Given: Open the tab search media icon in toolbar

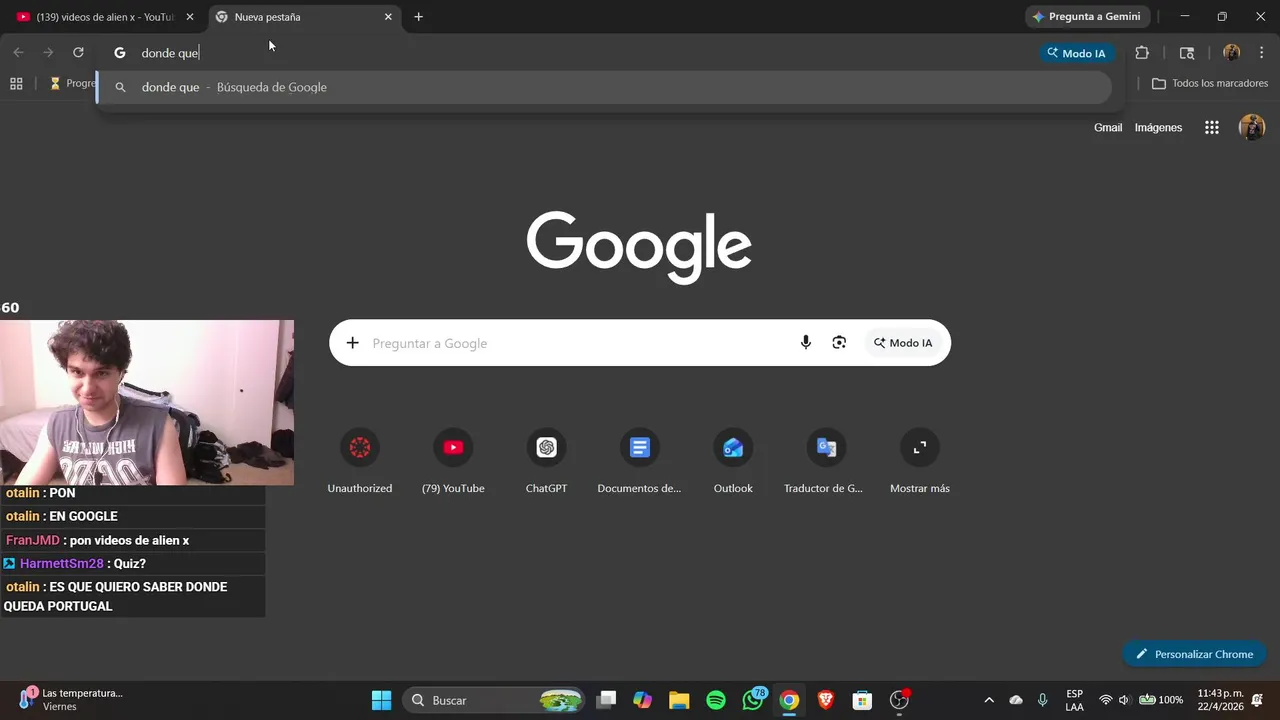Looking at the screenshot, I should [1187, 53].
